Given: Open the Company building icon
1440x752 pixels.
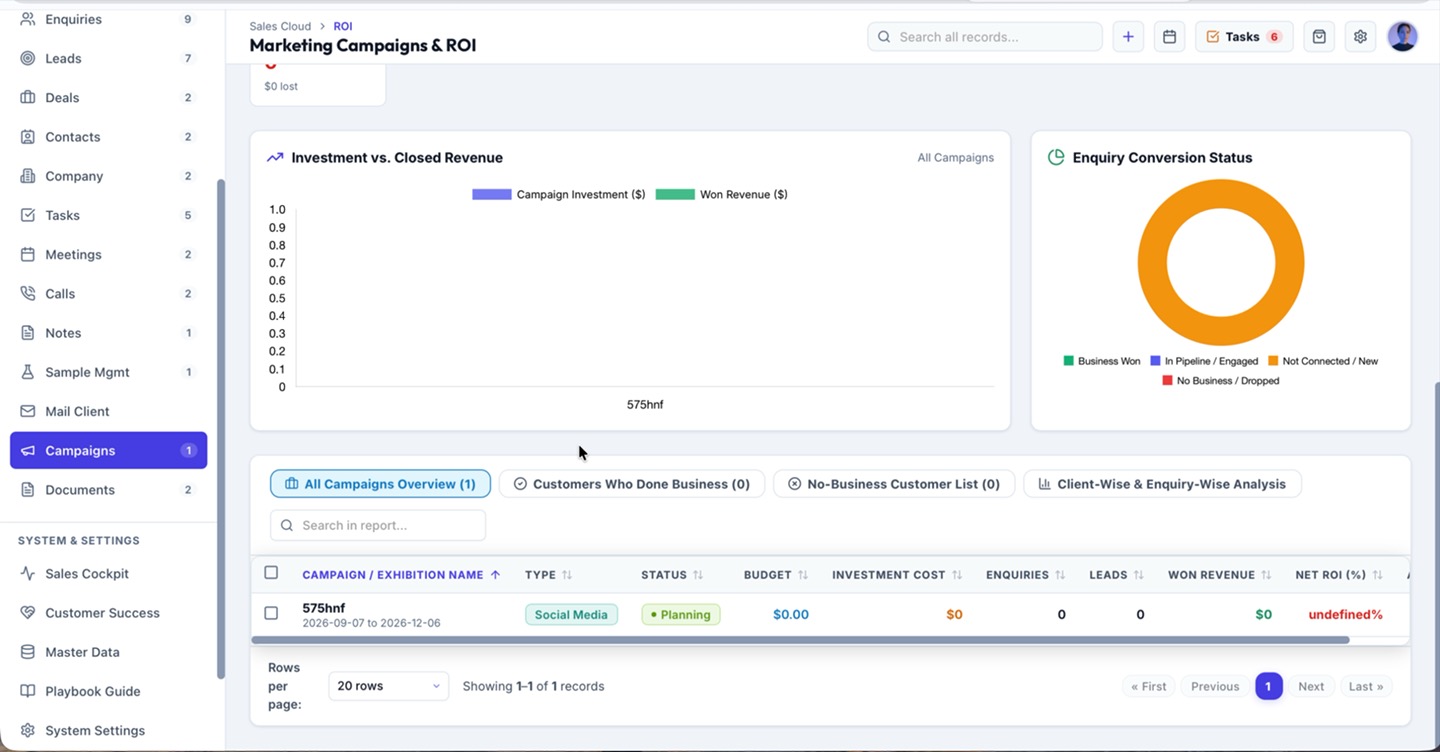Looking at the screenshot, I should pos(28,176).
